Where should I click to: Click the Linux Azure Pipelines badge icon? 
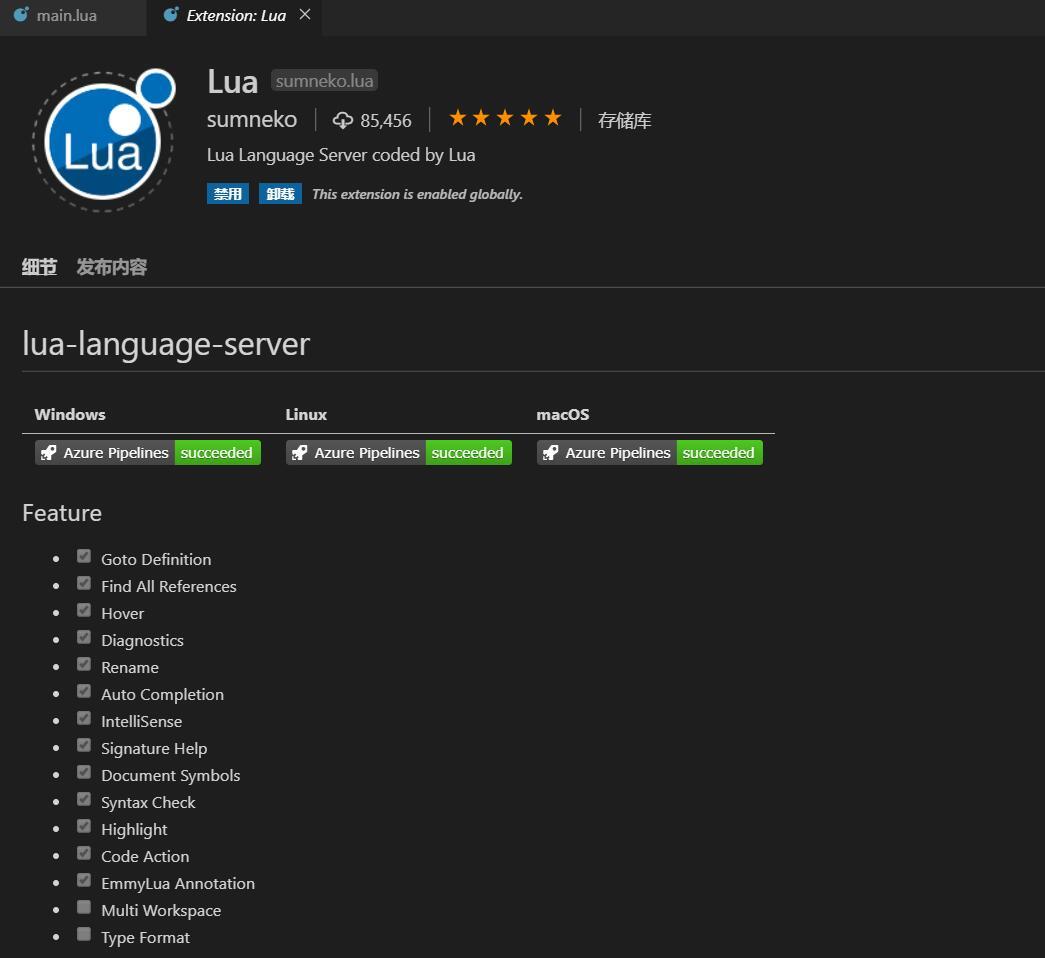(x=299, y=452)
